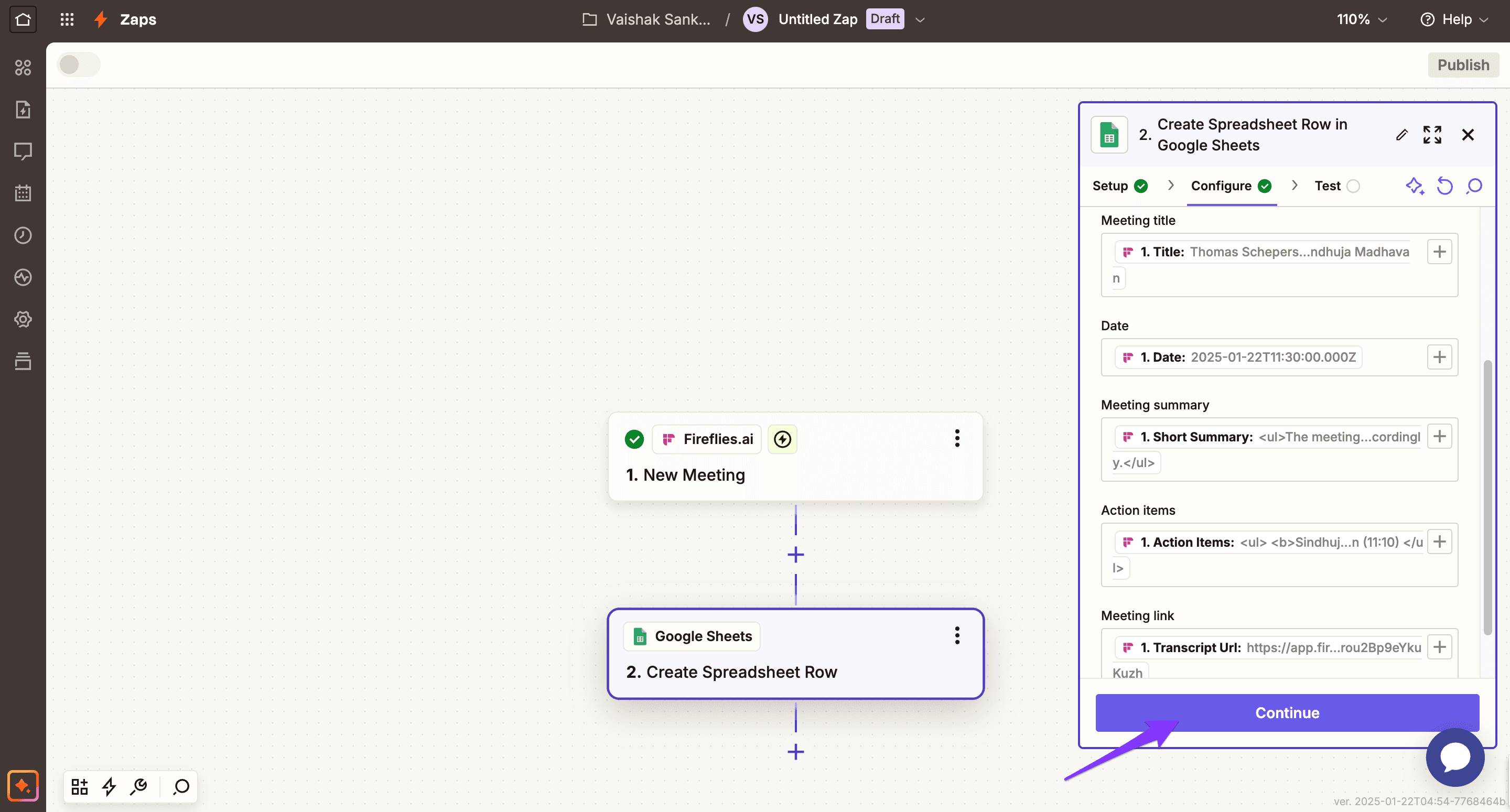
Task: Click the 1. Short Summary data pill
Action: (x=1267, y=437)
